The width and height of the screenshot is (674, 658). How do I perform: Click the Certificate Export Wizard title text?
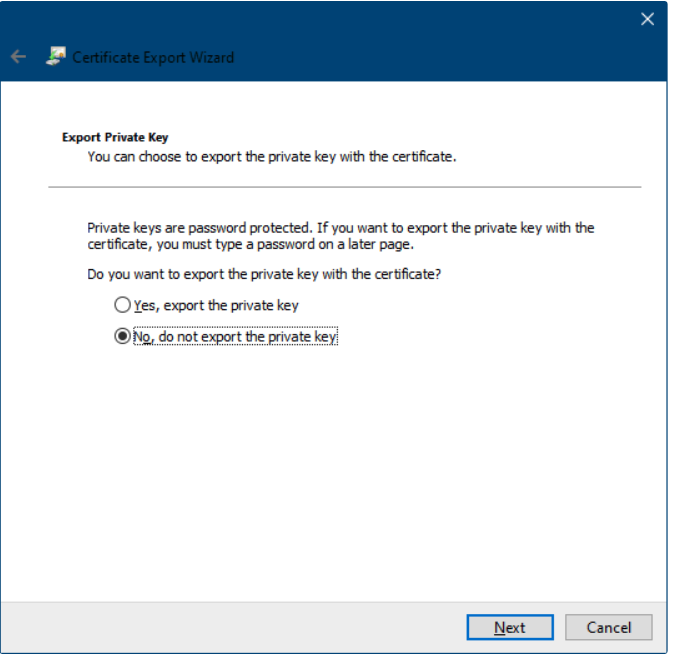pos(153,57)
